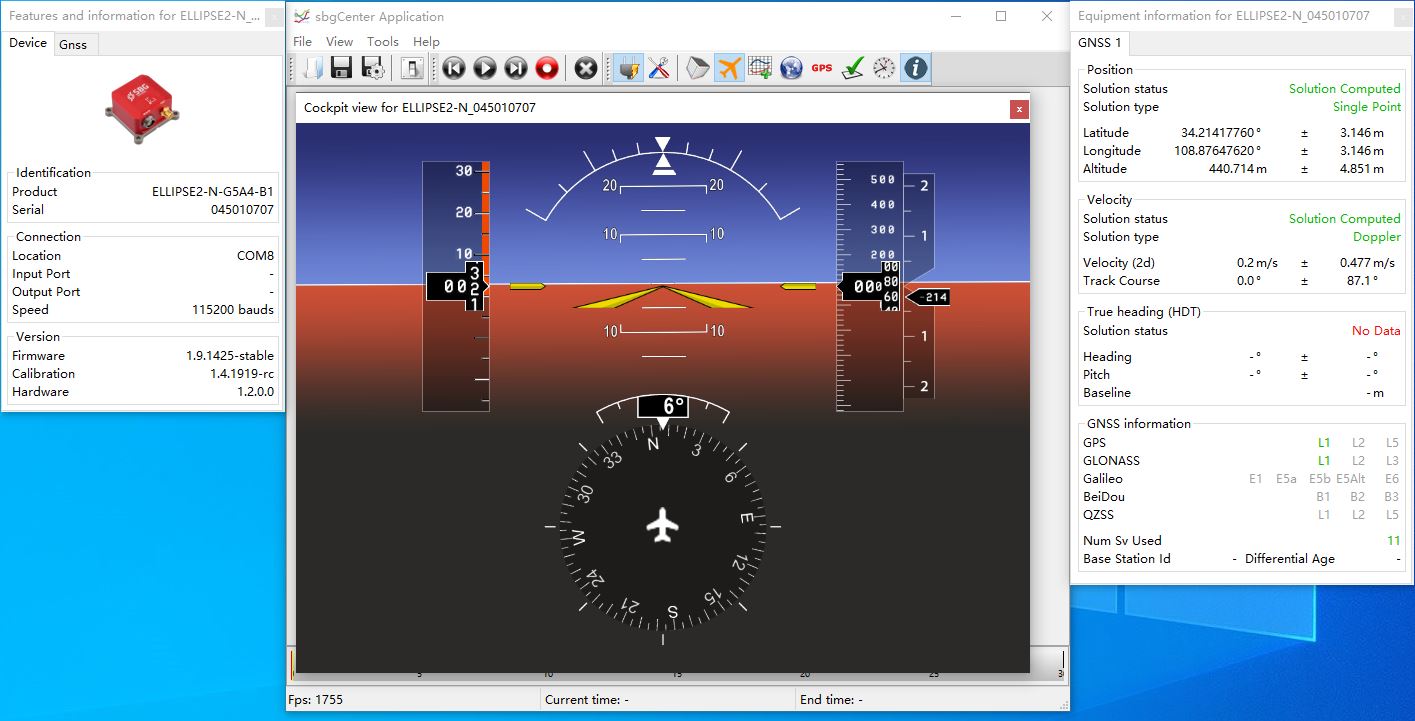Click the green checkmark status icon

point(853,68)
